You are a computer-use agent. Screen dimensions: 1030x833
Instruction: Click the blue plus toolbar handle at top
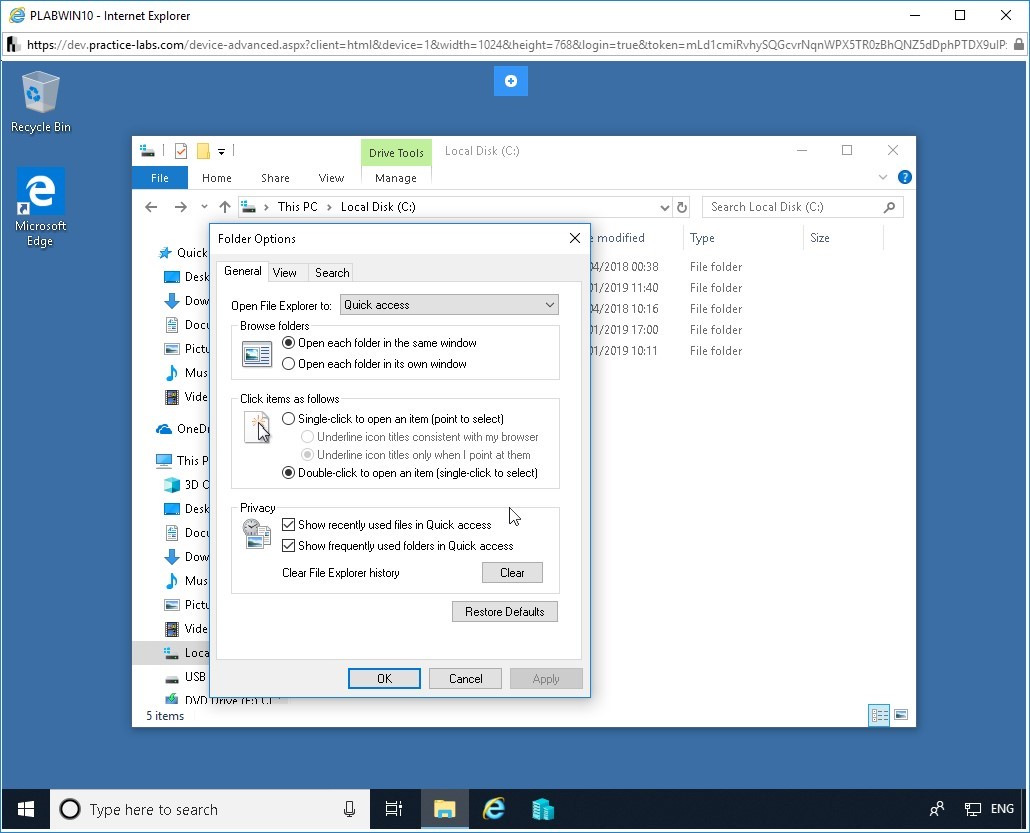pyautogui.click(x=510, y=81)
